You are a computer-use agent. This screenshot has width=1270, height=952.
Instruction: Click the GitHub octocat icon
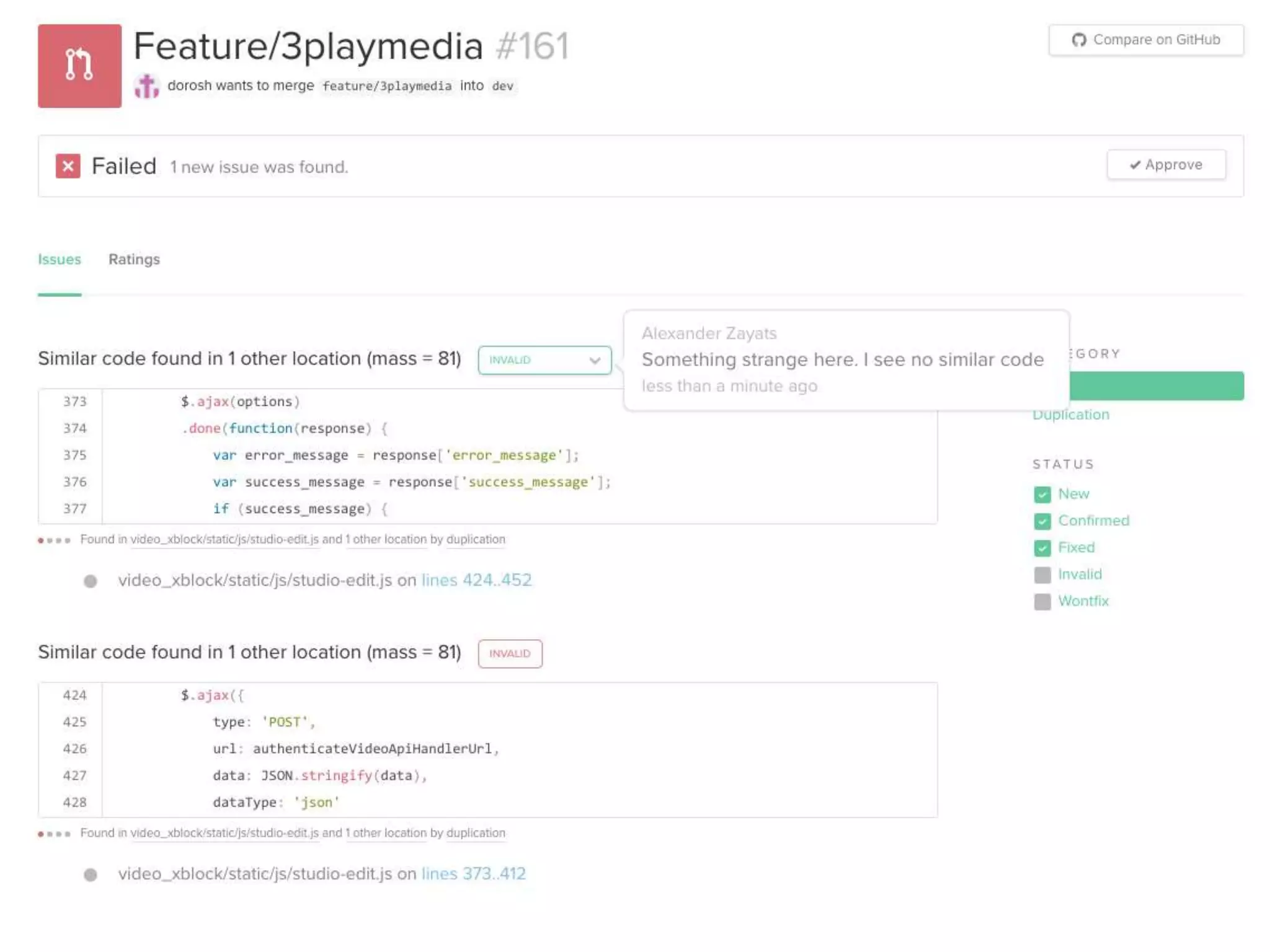coord(1079,40)
